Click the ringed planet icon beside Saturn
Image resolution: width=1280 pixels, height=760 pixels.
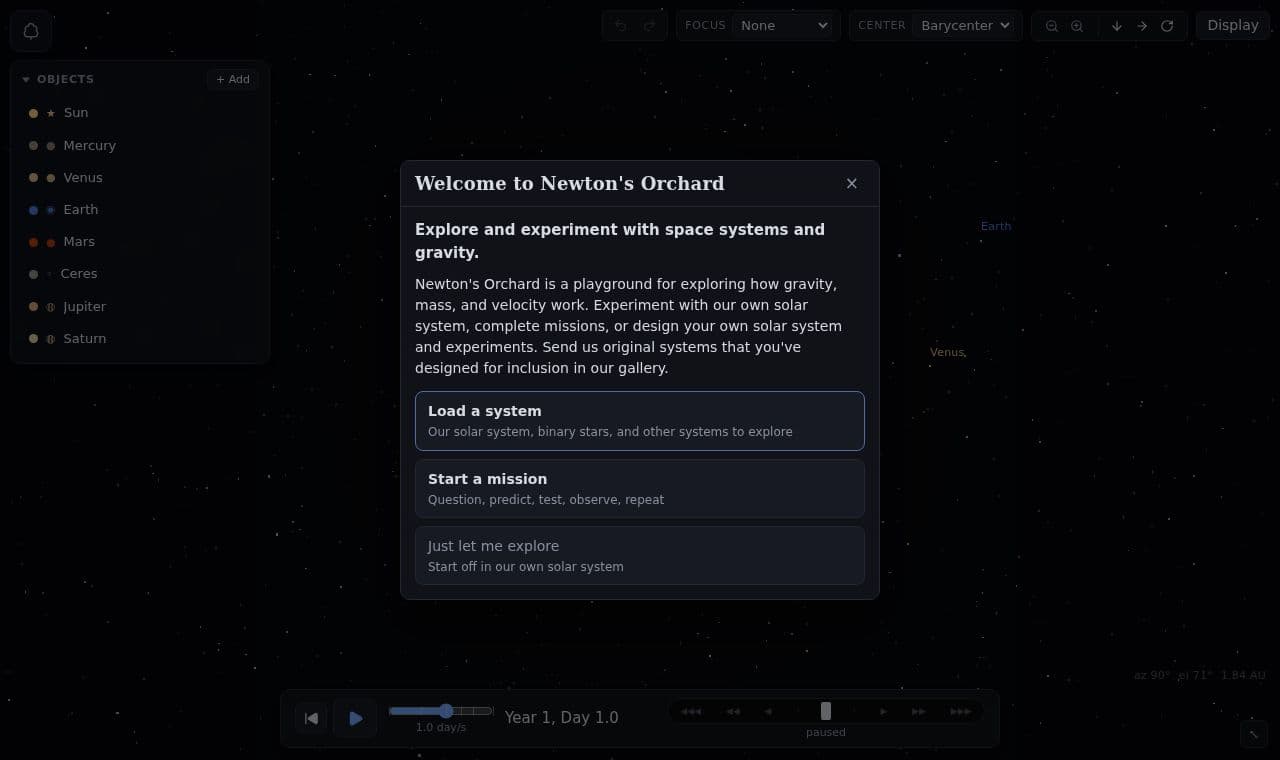(51, 339)
